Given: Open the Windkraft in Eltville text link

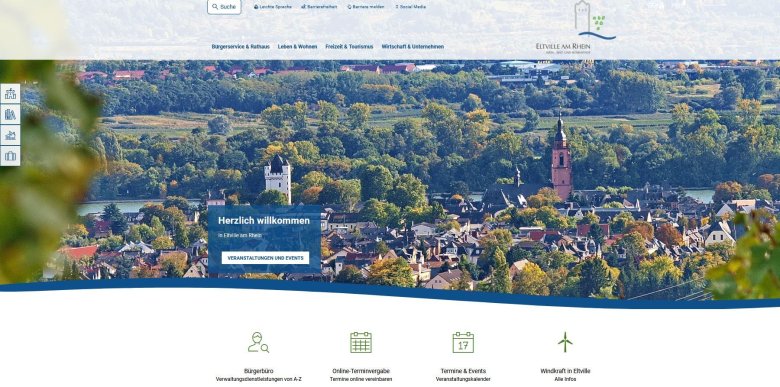Looking at the screenshot, I should click(x=565, y=371).
